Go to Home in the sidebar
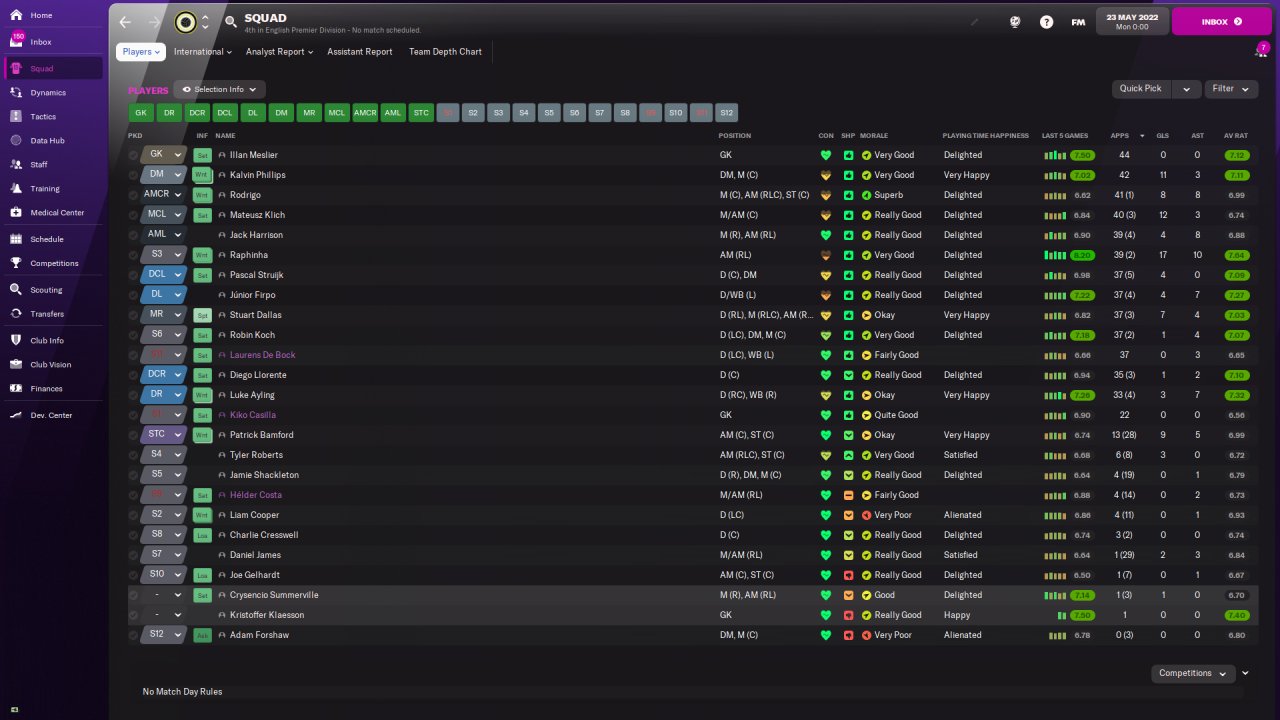Image resolution: width=1280 pixels, height=720 pixels. coord(42,16)
